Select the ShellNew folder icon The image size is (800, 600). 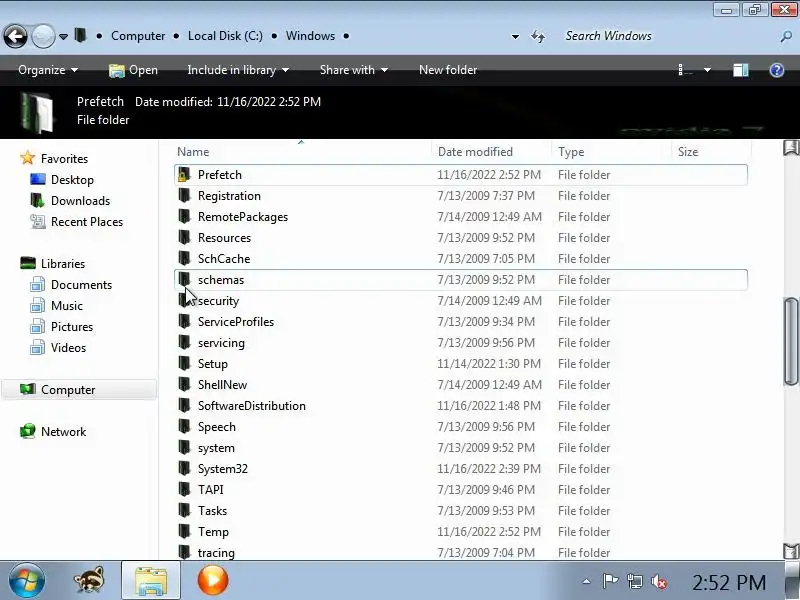[x=184, y=384]
